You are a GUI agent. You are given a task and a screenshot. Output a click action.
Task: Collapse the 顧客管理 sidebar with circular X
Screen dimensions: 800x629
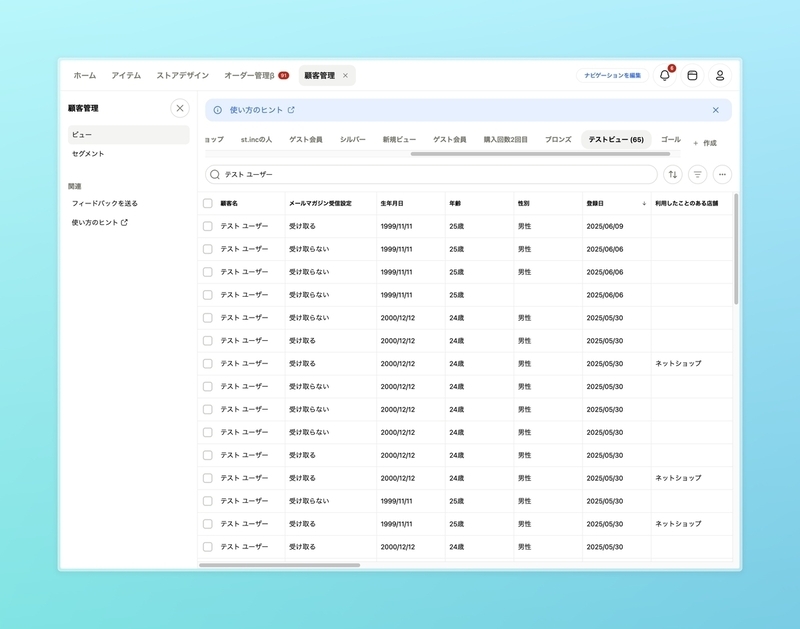pos(180,108)
